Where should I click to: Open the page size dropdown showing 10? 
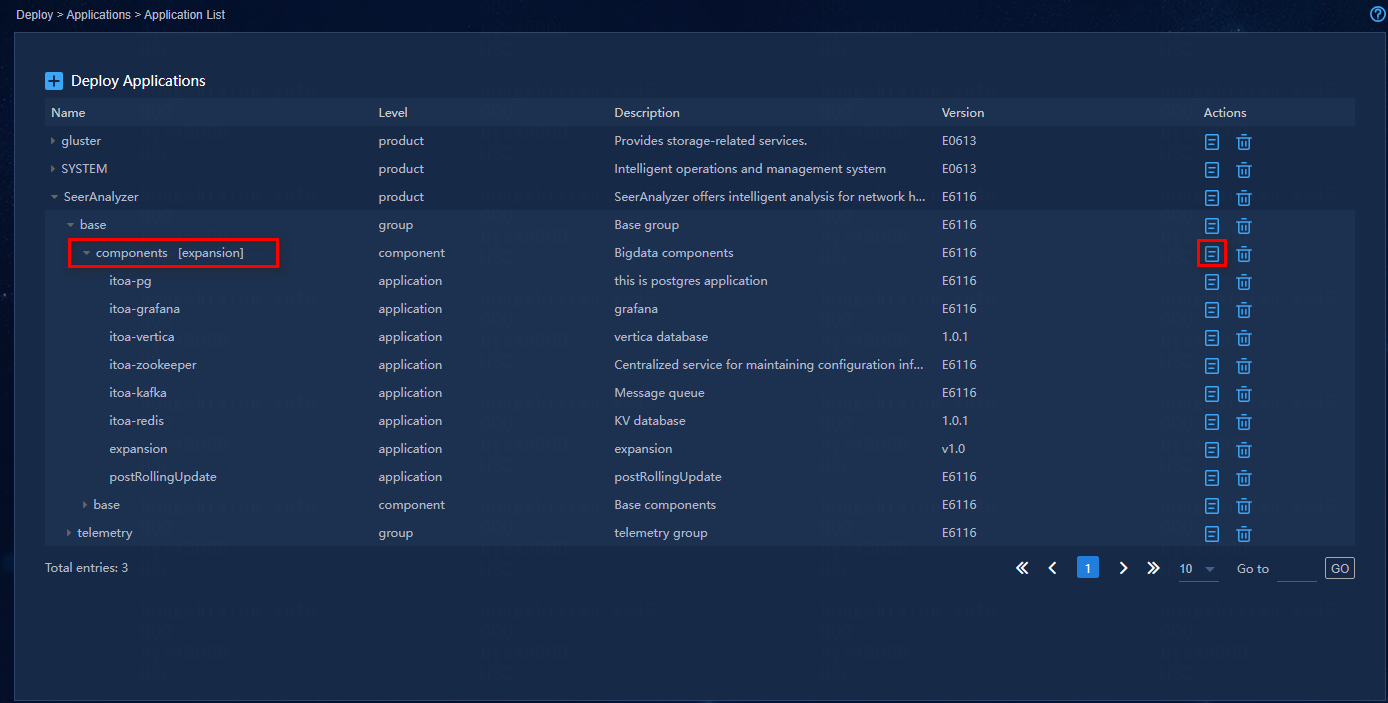1198,569
